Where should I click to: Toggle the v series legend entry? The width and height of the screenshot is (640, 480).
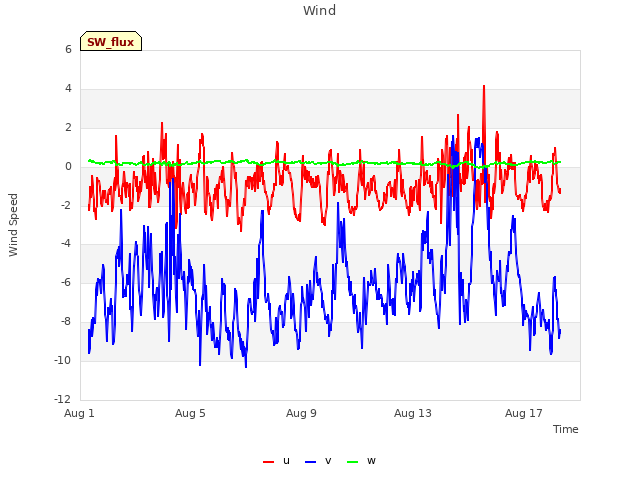[x=318, y=461]
